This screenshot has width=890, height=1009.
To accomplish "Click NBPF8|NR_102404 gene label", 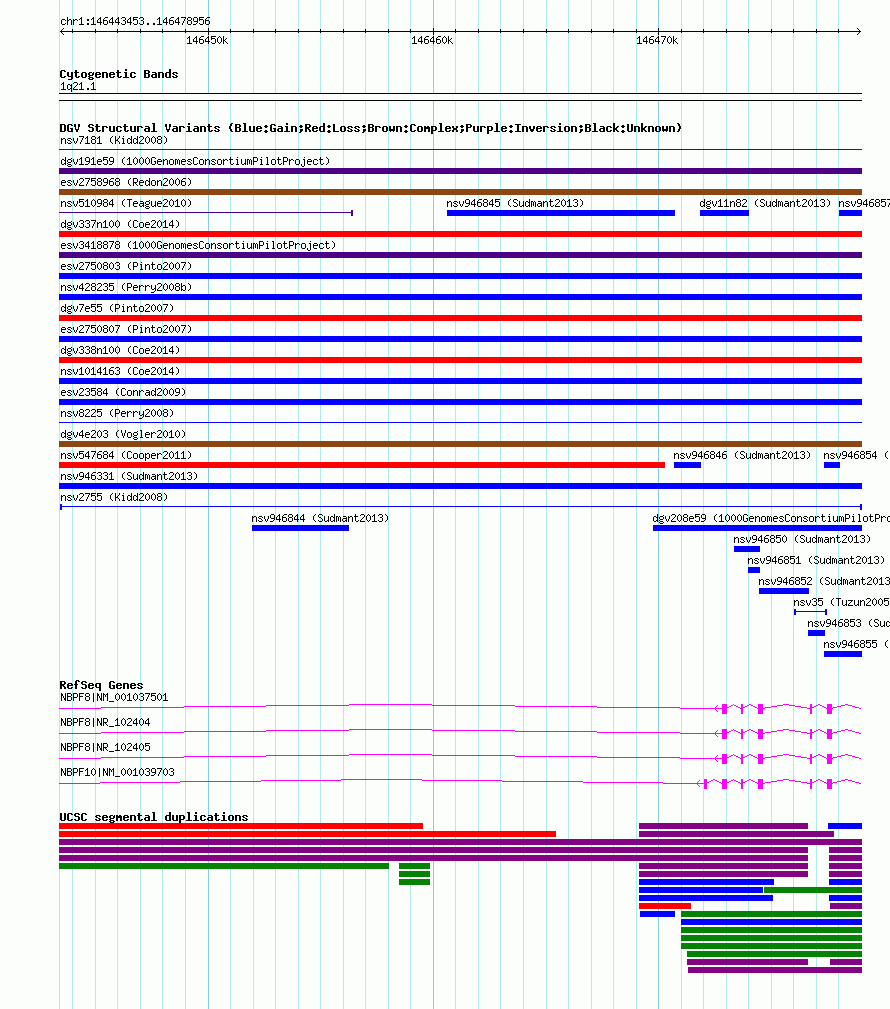I will [x=105, y=723].
